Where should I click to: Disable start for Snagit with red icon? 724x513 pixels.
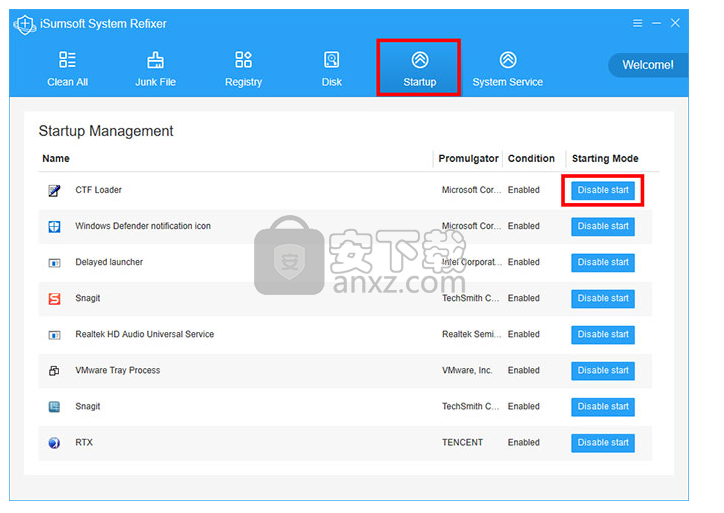603,298
